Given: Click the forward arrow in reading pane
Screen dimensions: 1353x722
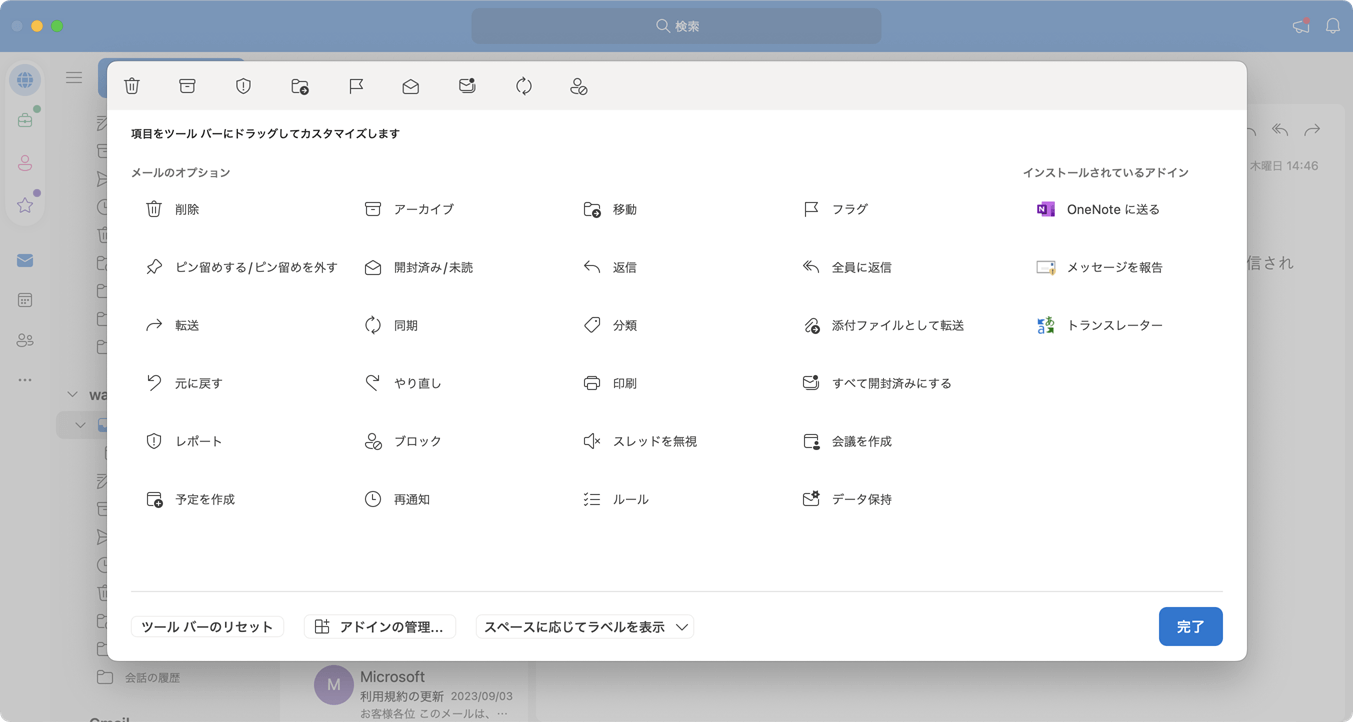Looking at the screenshot, I should tap(1312, 130).
